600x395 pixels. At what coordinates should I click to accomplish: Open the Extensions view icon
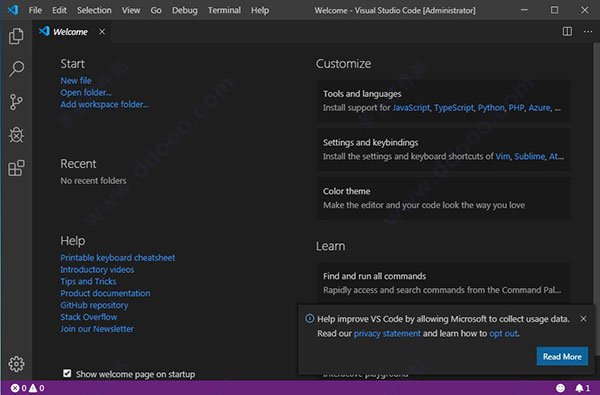(x=16, y=168)
